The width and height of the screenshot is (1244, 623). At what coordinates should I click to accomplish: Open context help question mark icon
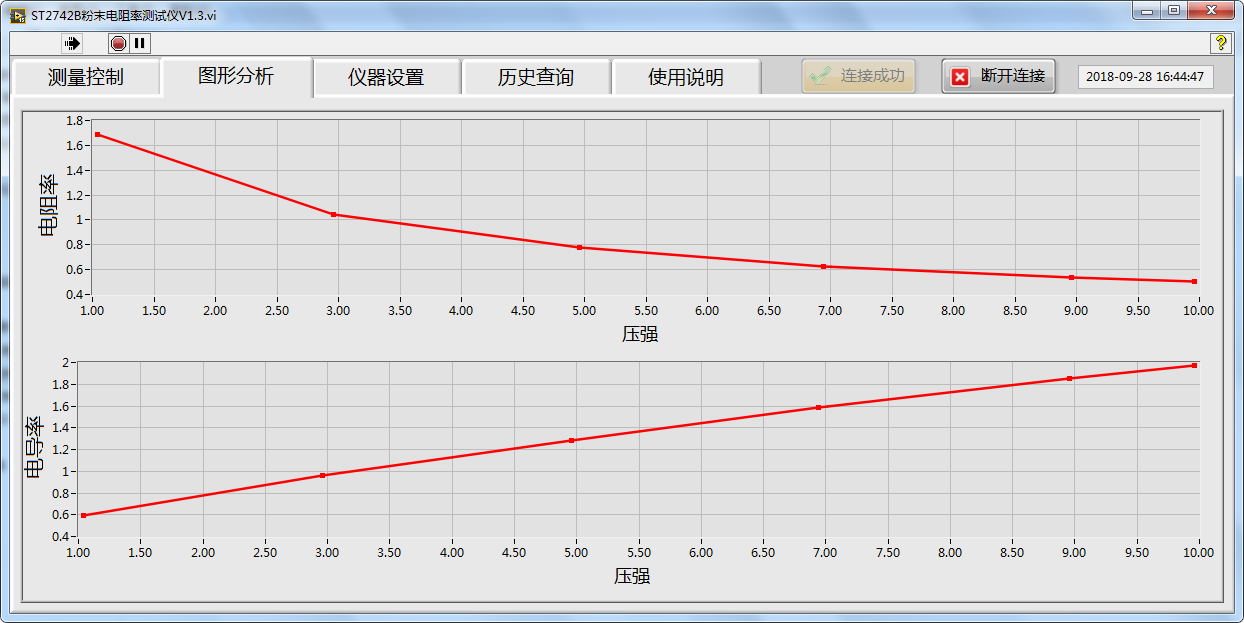tap(1220, 43)
